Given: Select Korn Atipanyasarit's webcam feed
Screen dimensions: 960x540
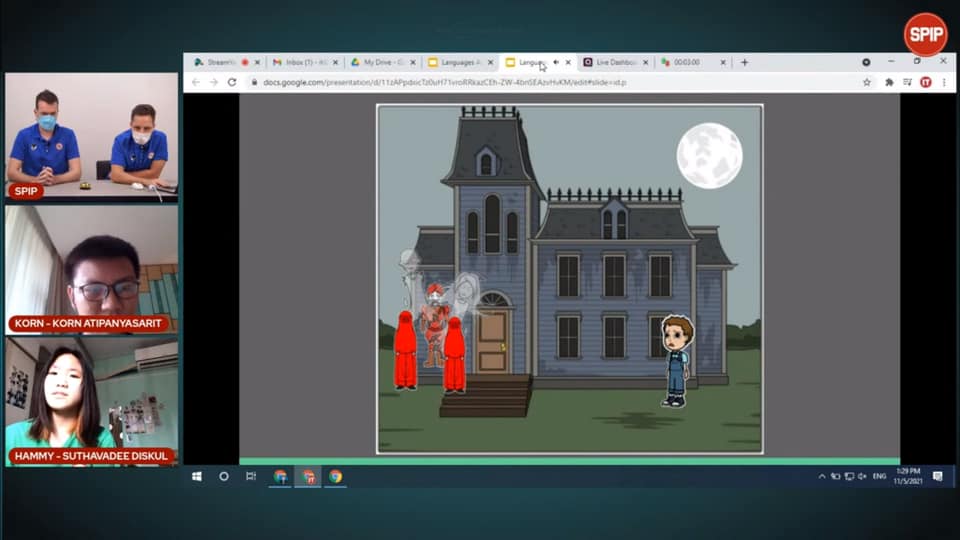Looking at the screenshot, I should [x=92, y=270].
